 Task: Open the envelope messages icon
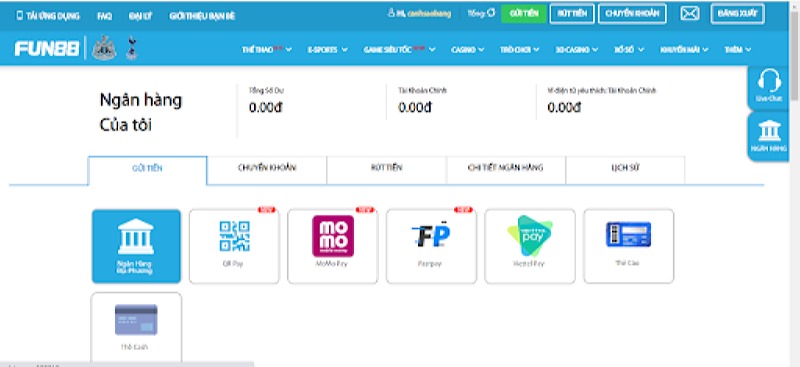tap(690, 14)
